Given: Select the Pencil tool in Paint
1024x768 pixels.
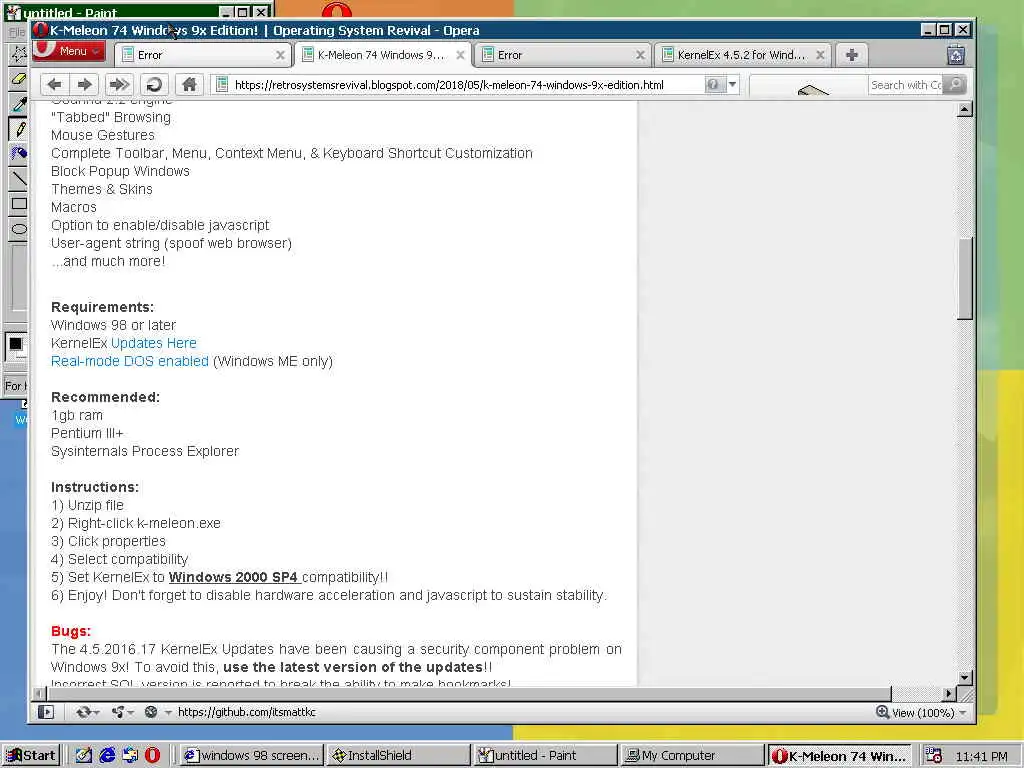Looking at the screenshot, I should (x=18, y=129).
